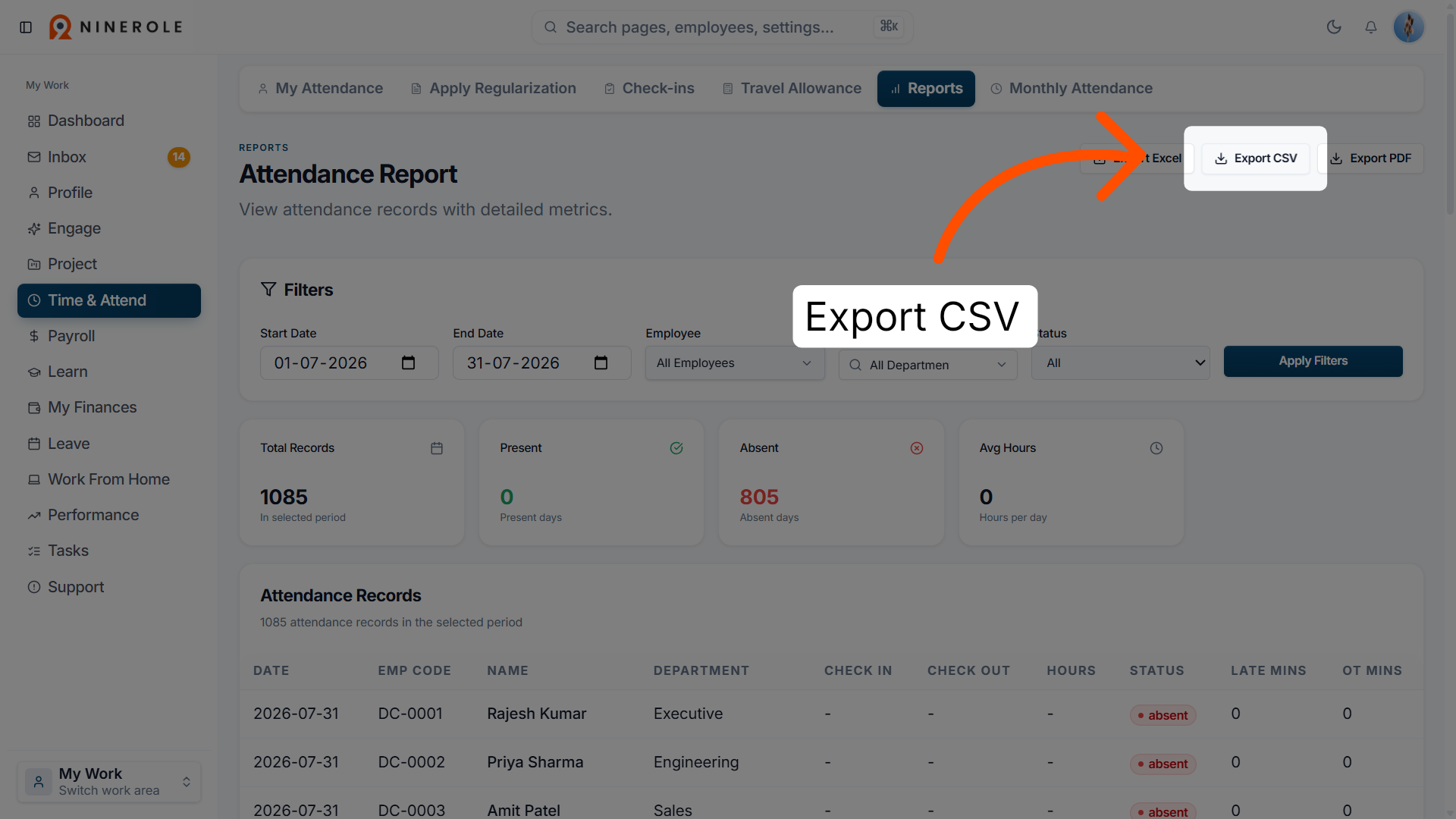Click Apply Filters button
The height and width of the screenshot is (819, 1456).
point(1313,362)
